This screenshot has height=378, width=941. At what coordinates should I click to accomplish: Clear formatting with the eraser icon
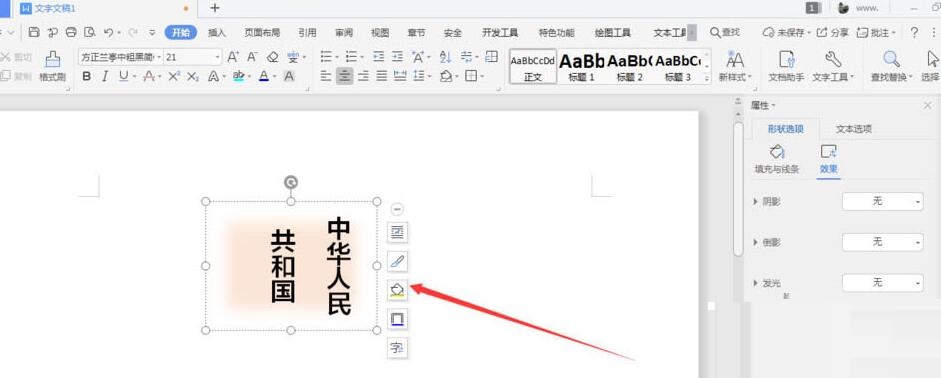[272, 57]
